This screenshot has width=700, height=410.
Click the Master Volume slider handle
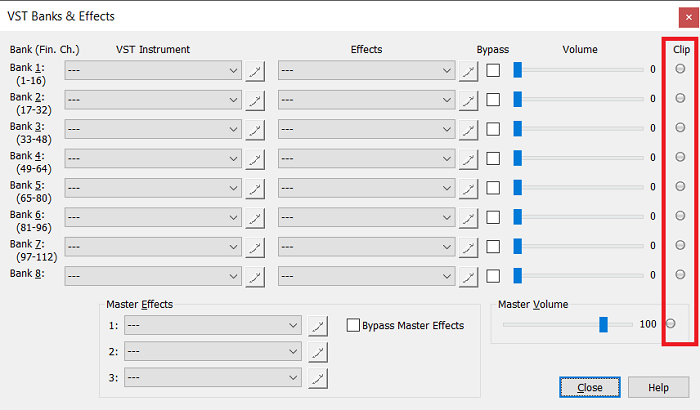[x=603, y=324]
